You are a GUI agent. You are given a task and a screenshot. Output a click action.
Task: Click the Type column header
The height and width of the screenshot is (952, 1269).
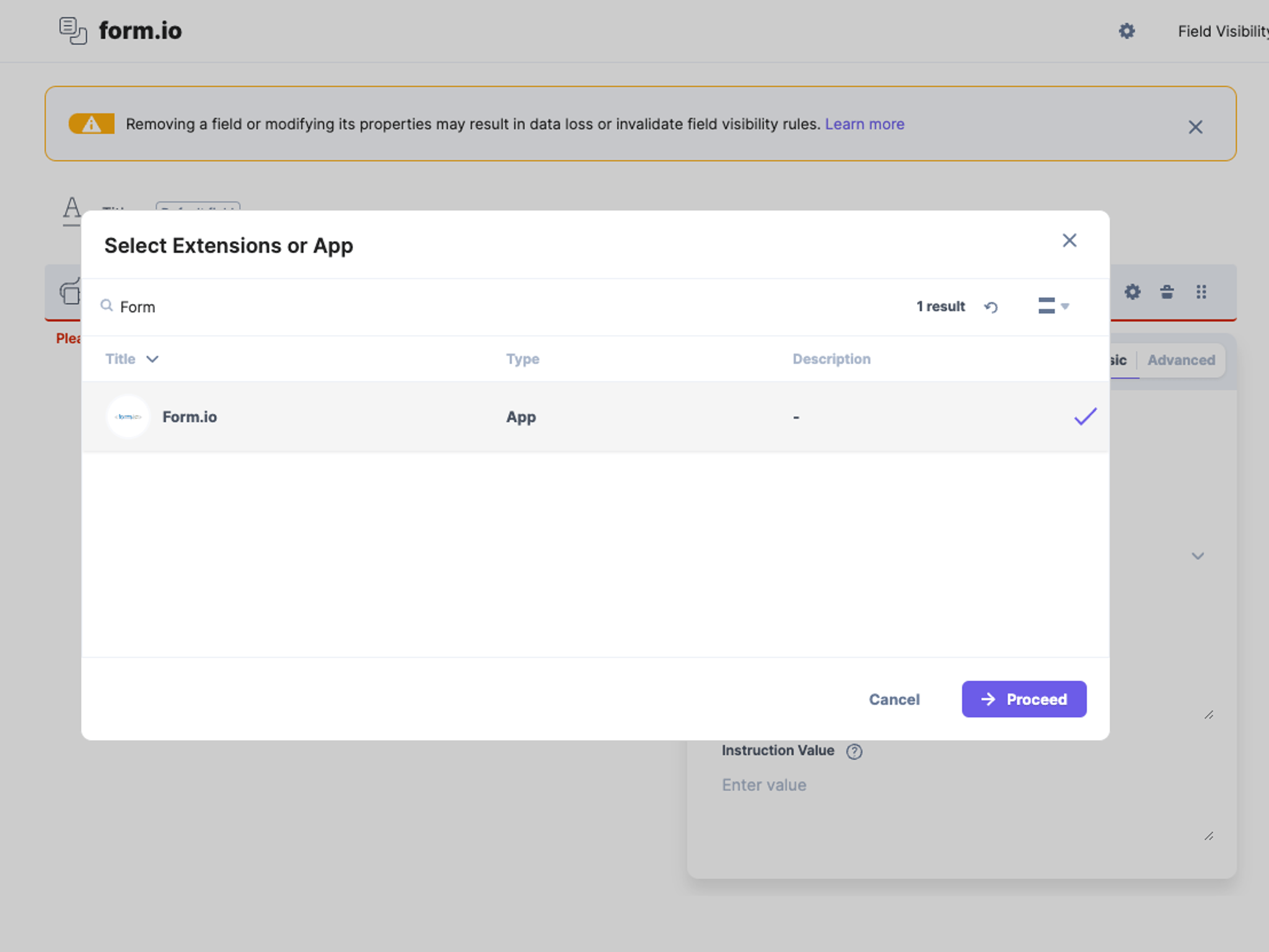pyautogui.click(x=522, y=359)
